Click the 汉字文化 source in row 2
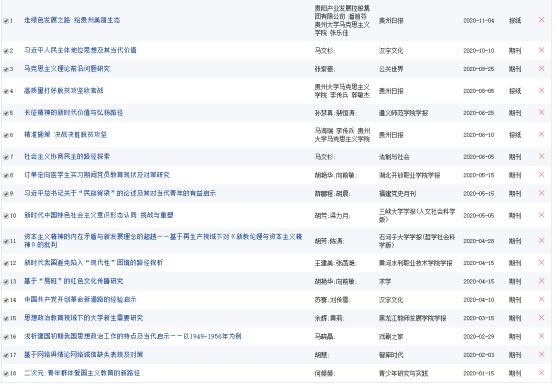This screenshot has width=554, height=384. pos(391,51)
